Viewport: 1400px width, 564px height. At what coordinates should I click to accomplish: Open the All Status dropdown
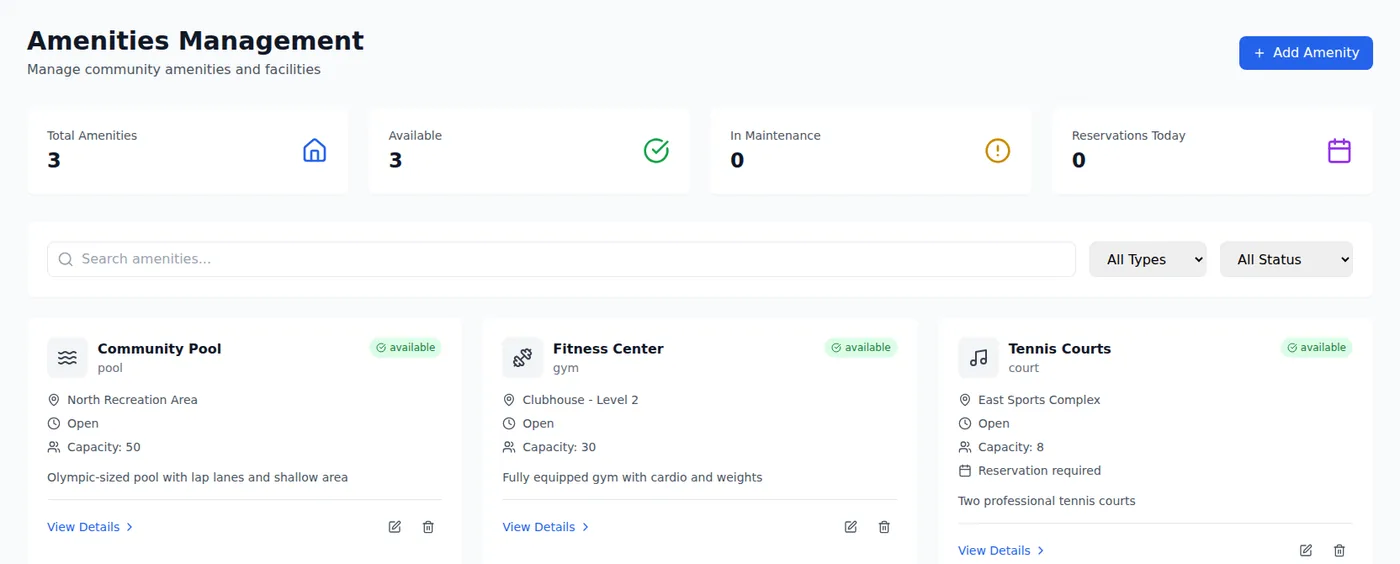pos(1286,259)
